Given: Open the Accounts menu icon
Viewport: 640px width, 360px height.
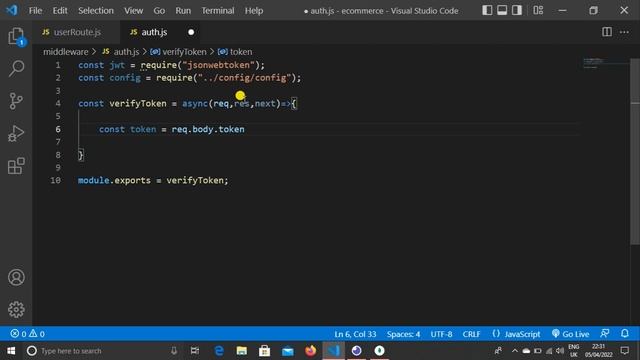Looking at the screenshot, I should 16,277.
